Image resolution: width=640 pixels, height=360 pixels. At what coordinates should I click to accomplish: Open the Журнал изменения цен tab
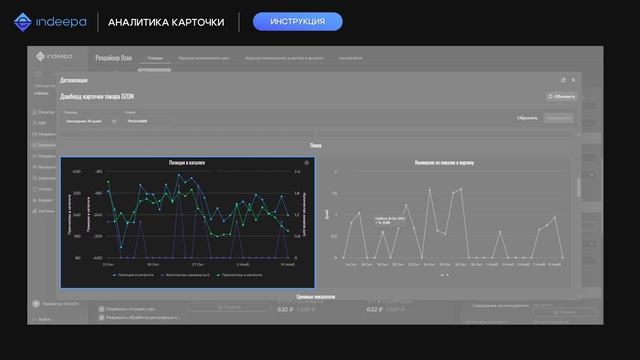pos(204,58)
